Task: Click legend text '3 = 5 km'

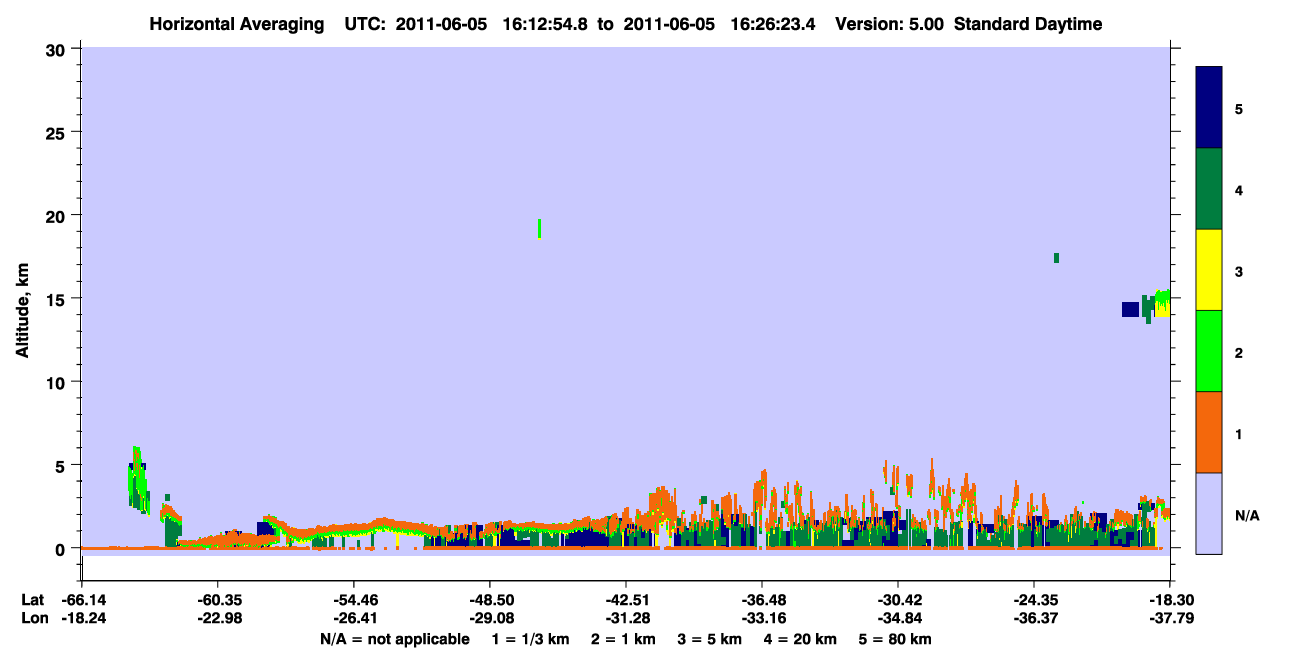Action: [710, 639]
